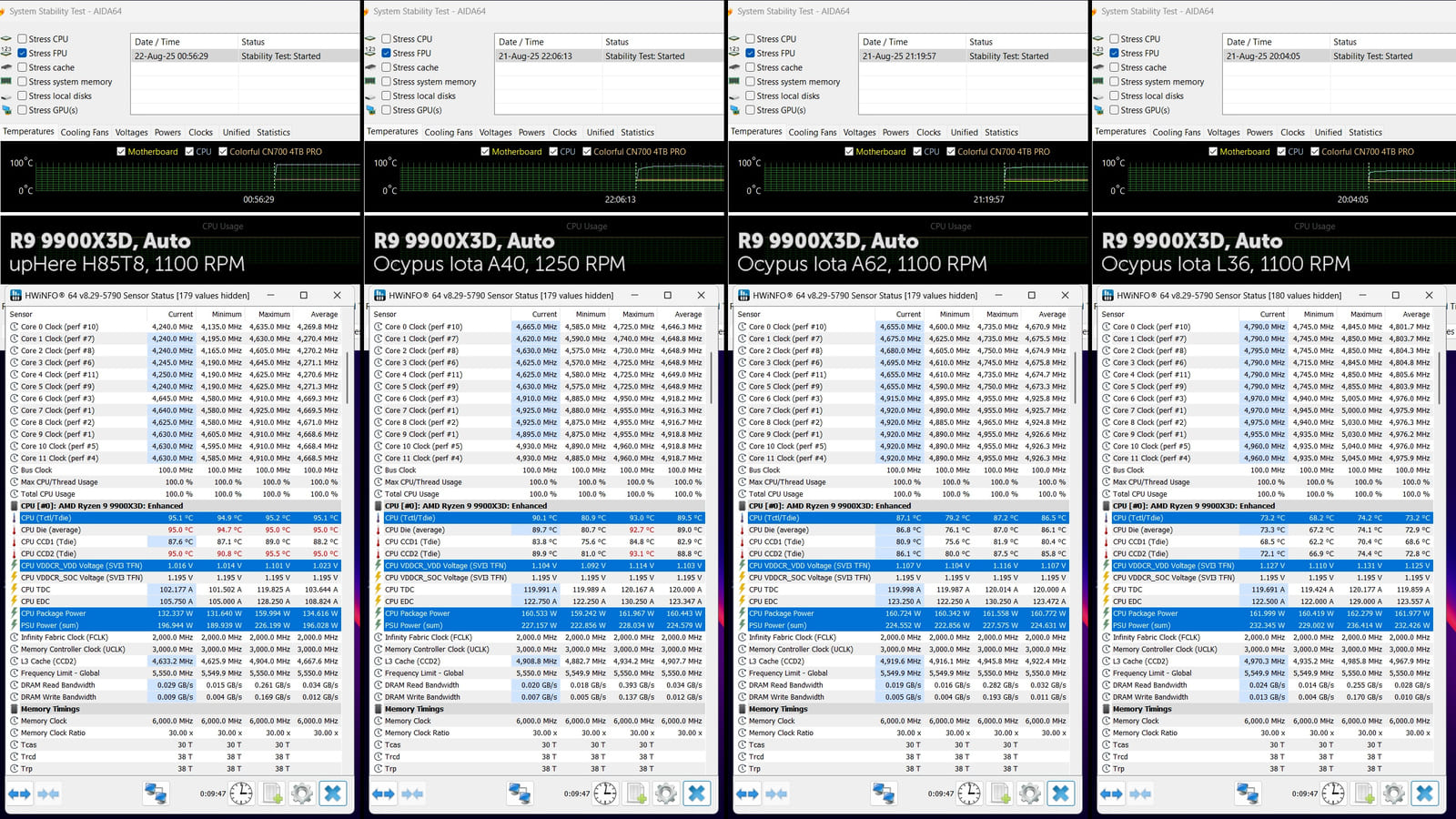The image size is (1456, 819).
Task: Open network monitoring icon in Iota A62 HWiNFO window
Action: coord(884,794)
